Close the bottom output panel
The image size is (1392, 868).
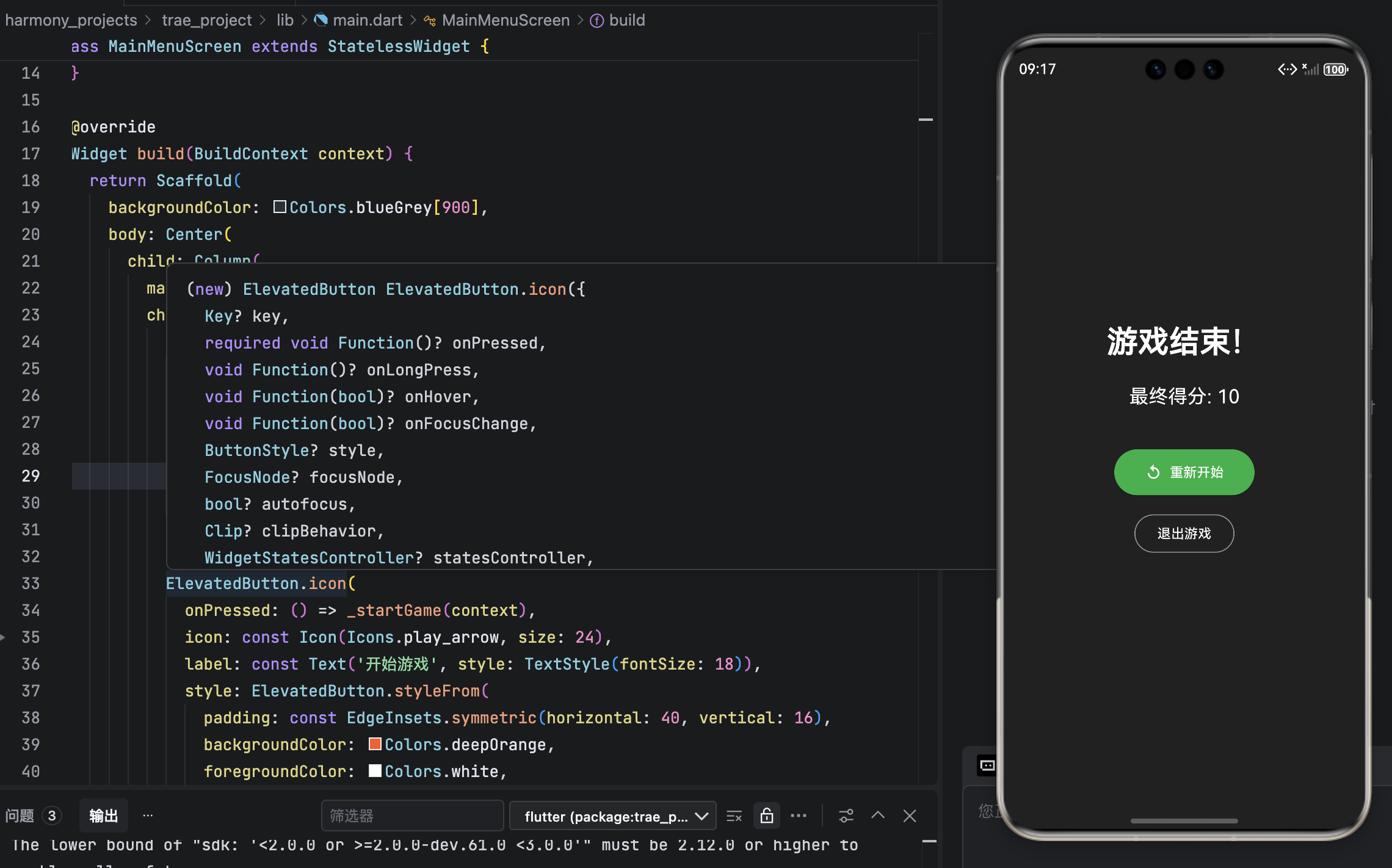[x=910, y=816]
